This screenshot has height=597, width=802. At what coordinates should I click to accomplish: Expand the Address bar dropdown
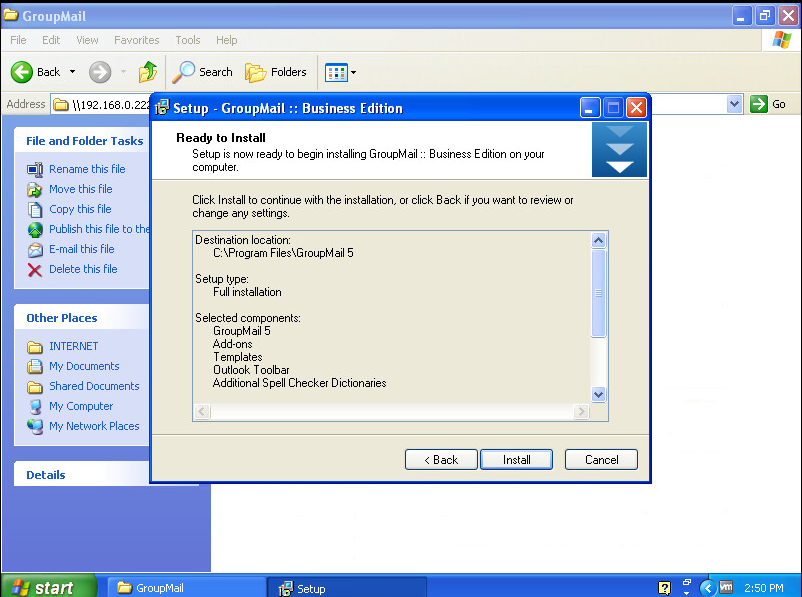(x=735, y=104)
